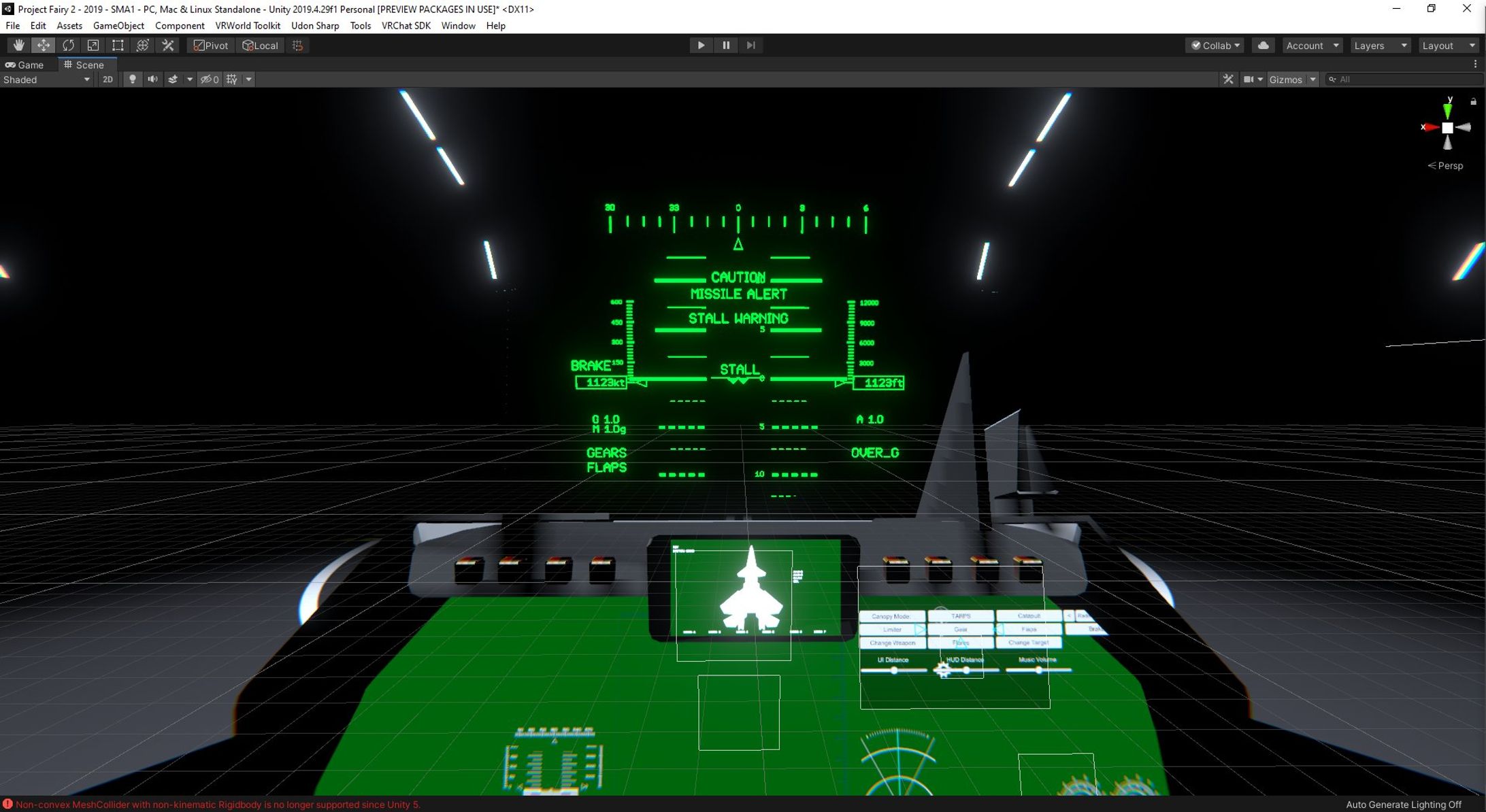The height and width of the screenshot is (812, 1486).
Task: Select the Rect Transform tool
Action: (x=118, y=46)
